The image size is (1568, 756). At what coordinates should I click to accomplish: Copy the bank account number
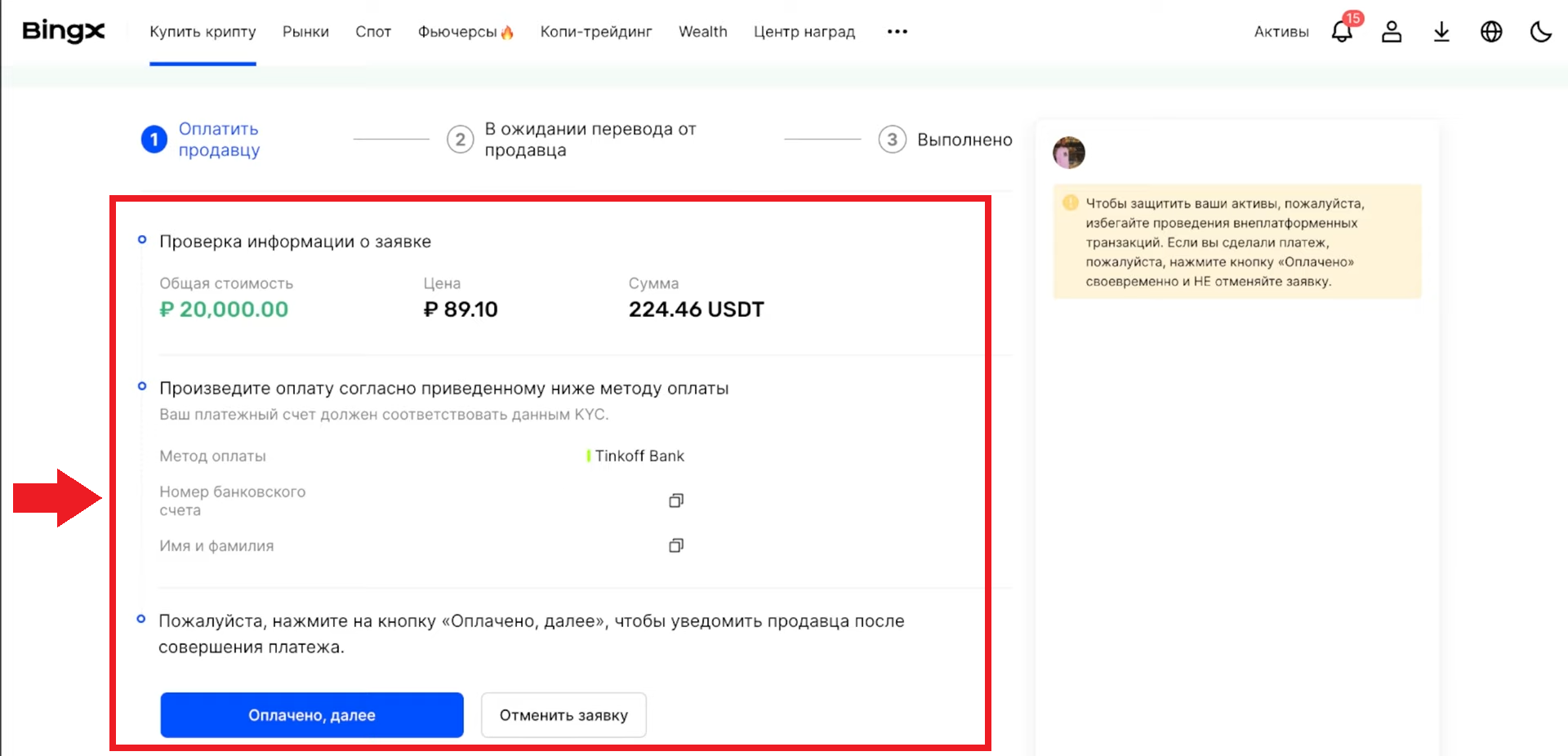pos(675,500)
